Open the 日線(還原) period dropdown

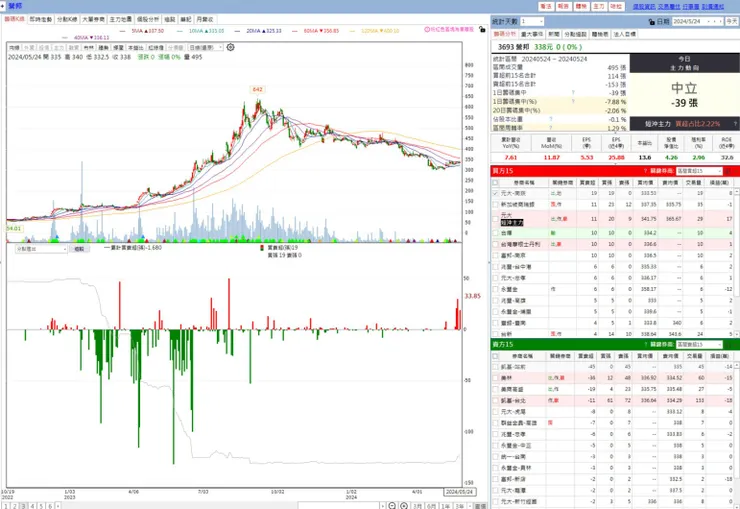pyautogui.click(x=205, y=48)
